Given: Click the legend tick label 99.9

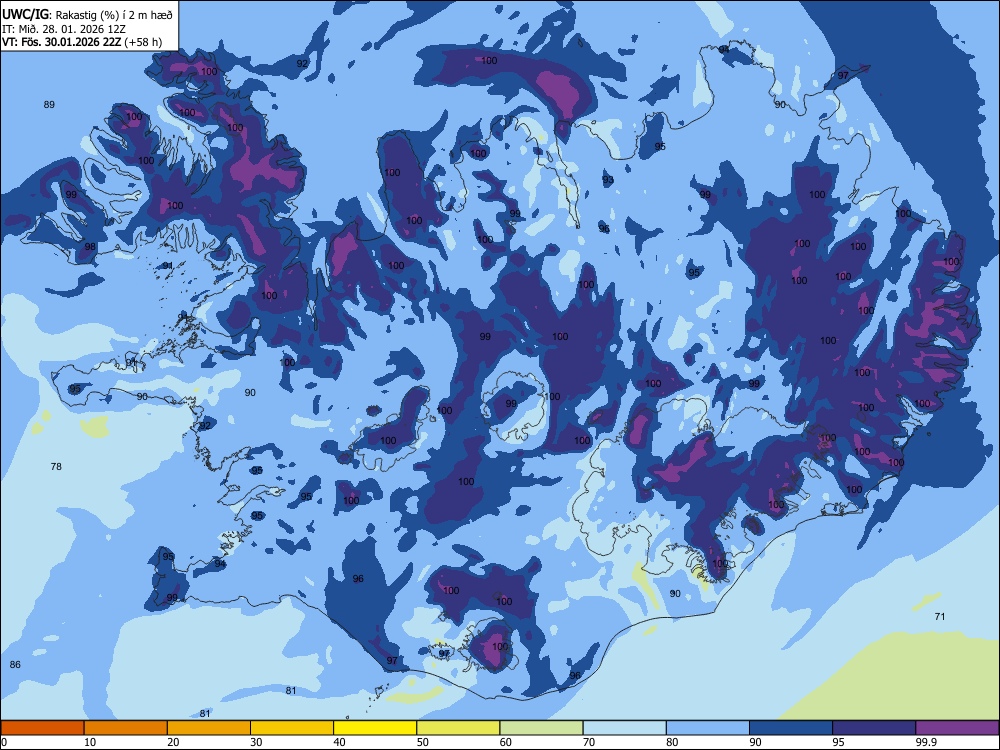Looking at the screenshot, I should pos(925,742).
